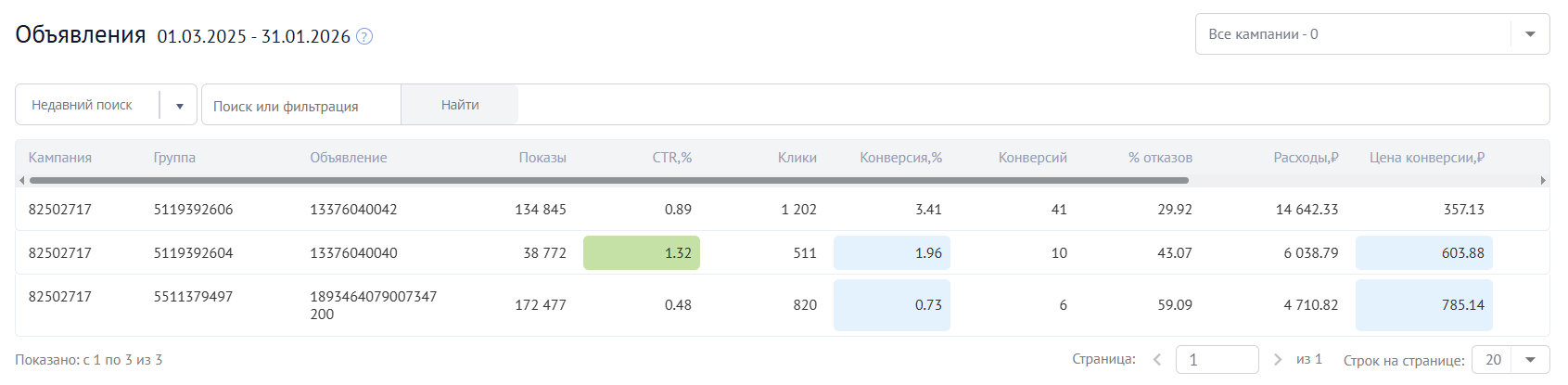The width and height of the screenshot is (1568, 385).
Task: Click the horizontal table scrollbar
Action: pos(608,180)
